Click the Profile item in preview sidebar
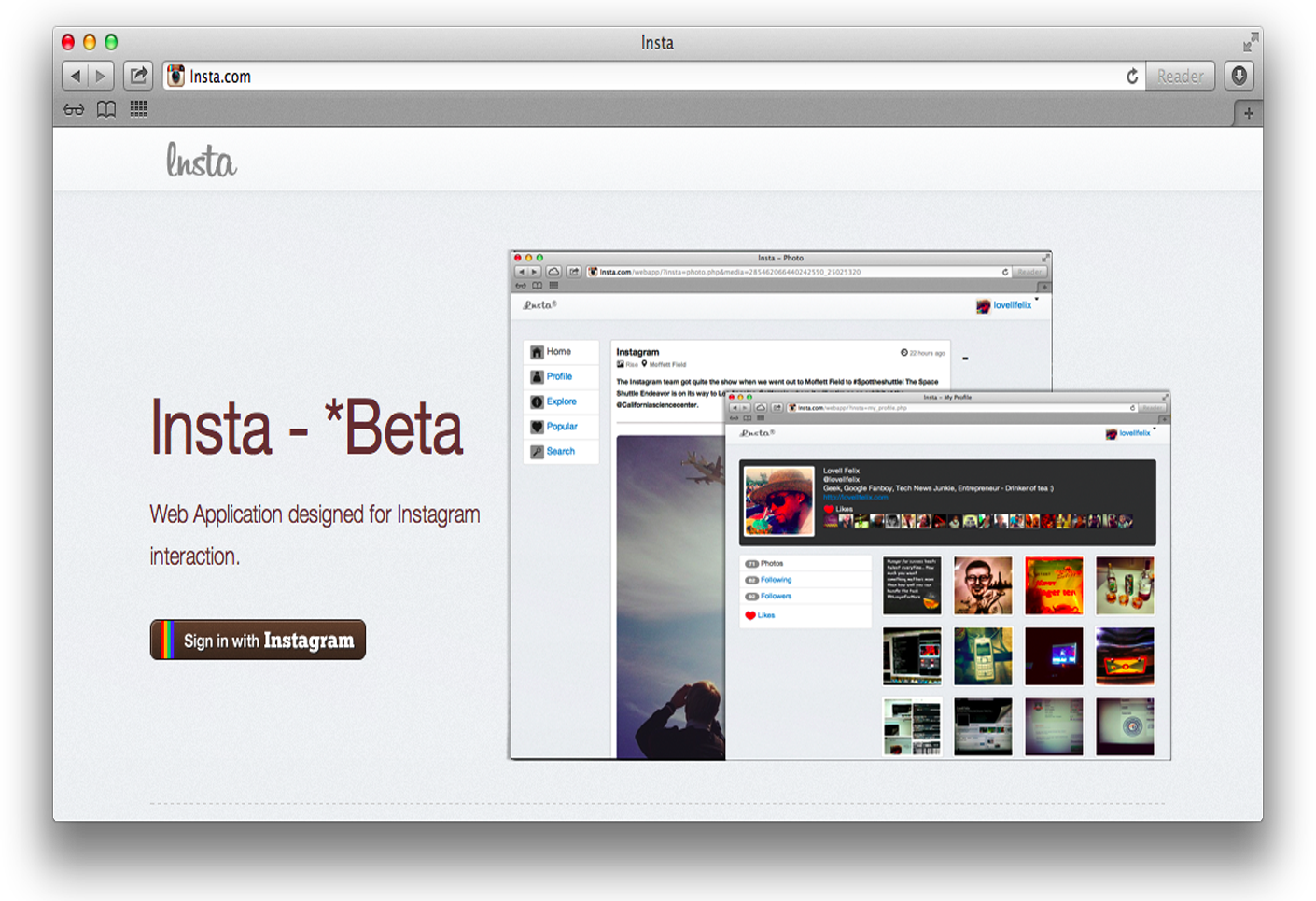Screen dimensions: 1316x901 coord(559,376)
